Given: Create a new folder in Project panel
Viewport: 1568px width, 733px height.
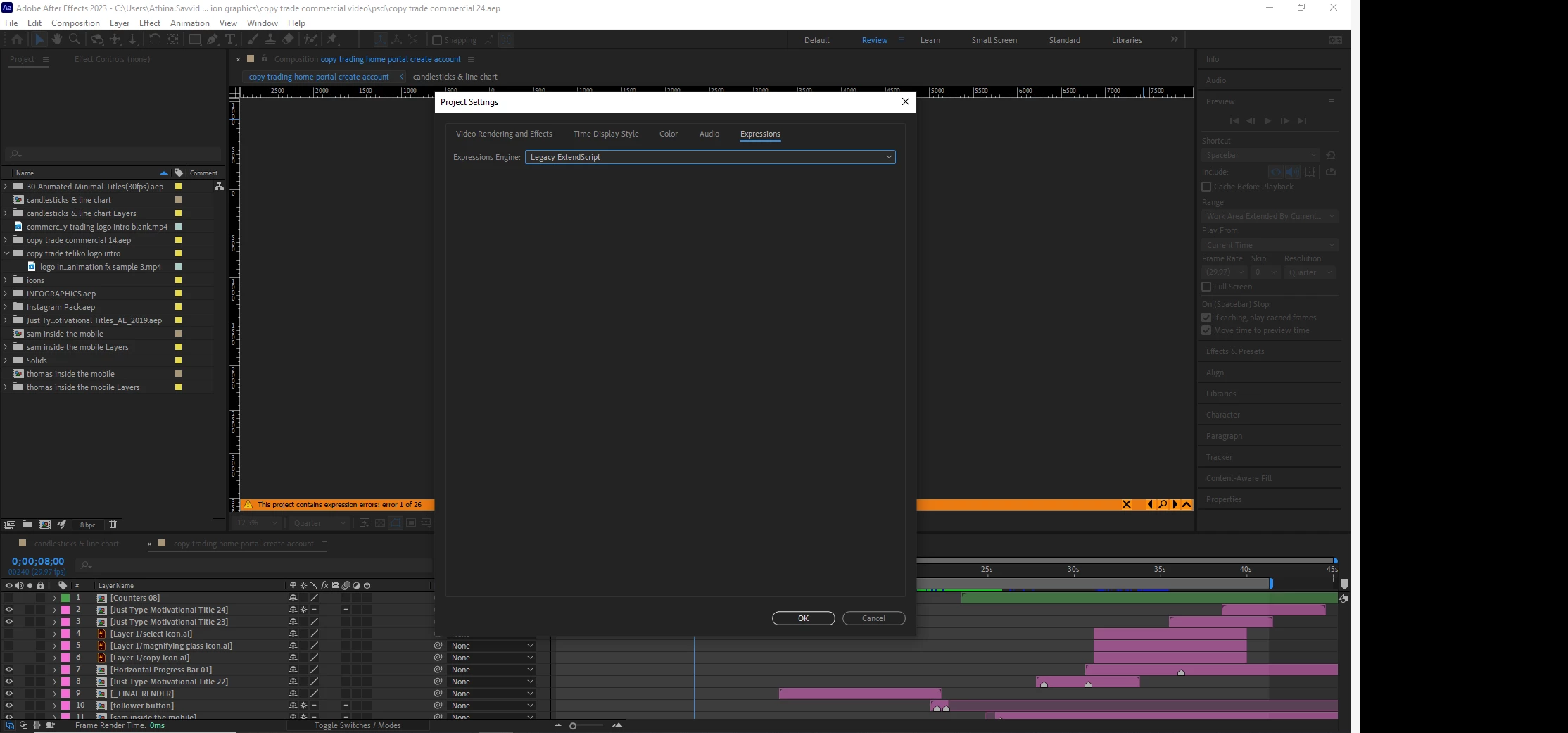Looking at the screenshot, I should coord(27,525).
